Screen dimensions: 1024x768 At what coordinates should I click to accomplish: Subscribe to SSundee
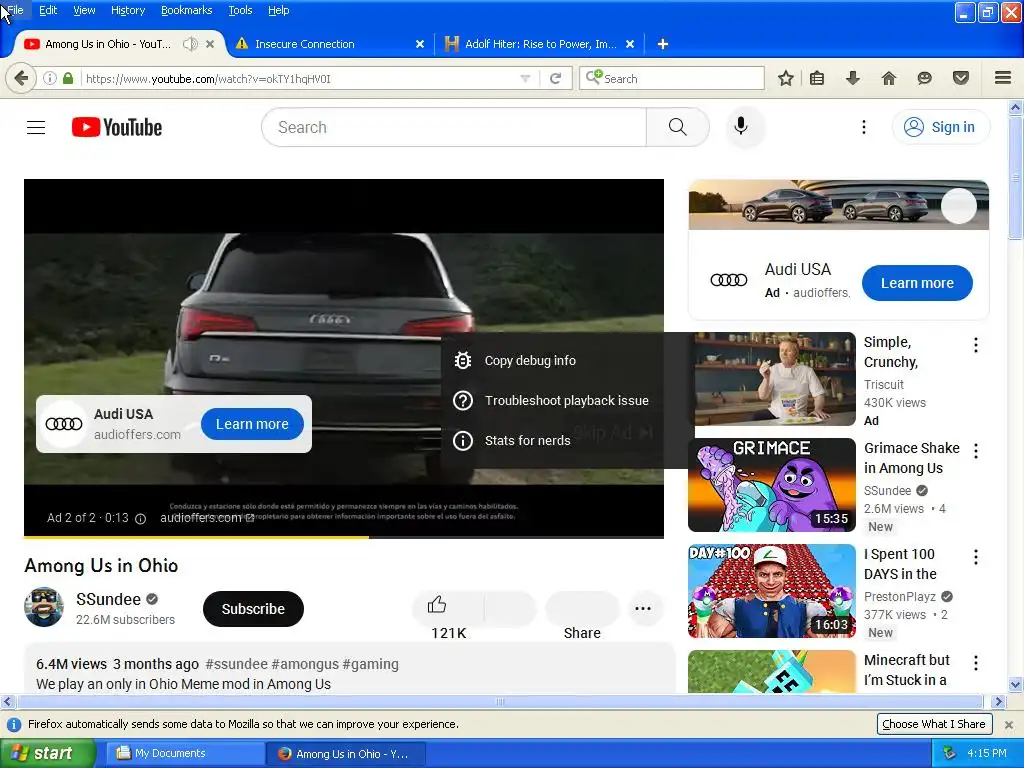[253, 609]
